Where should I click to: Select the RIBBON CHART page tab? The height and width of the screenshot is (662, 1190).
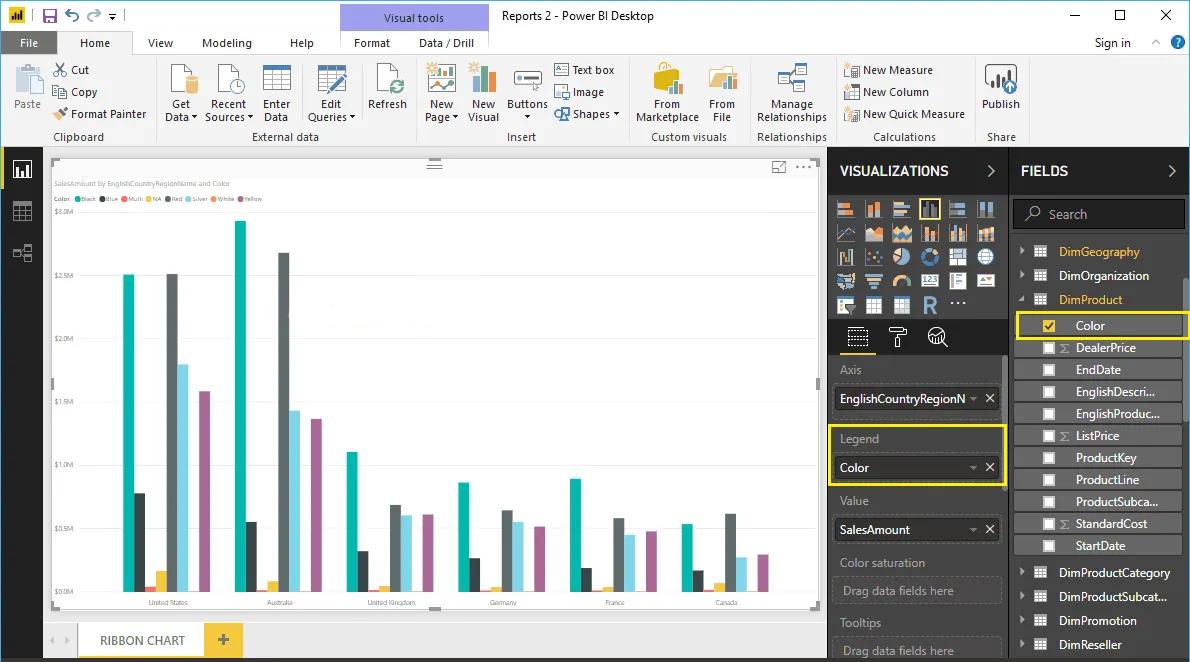tap(142, 640)
